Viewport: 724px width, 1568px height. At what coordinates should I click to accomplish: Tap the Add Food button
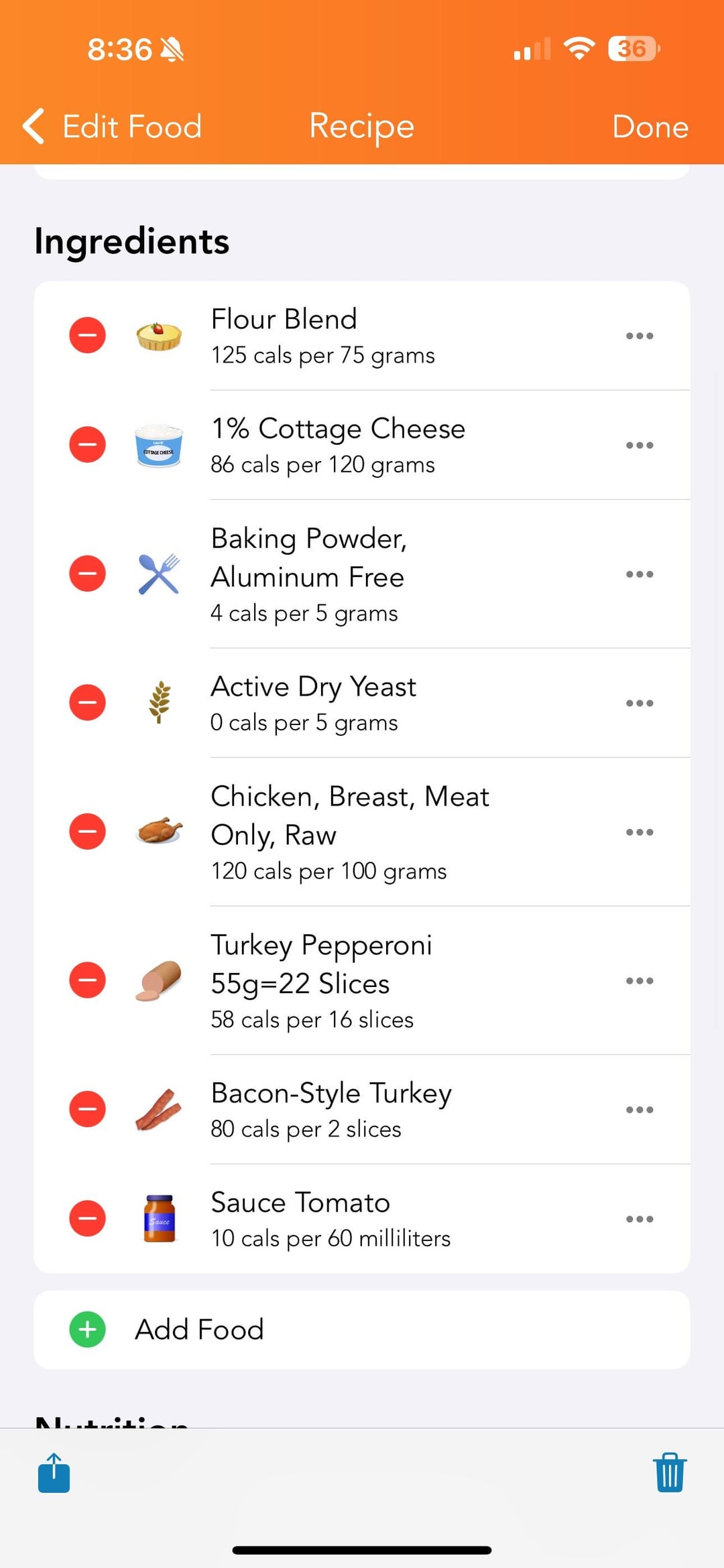pos(200,1329)
